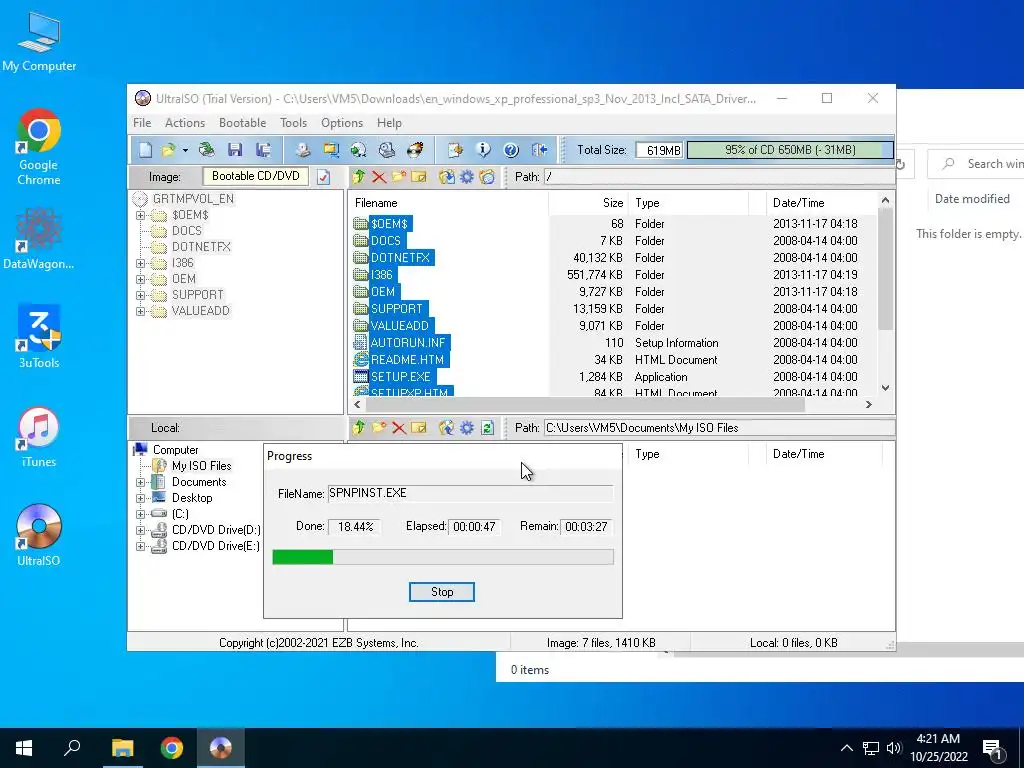Click the Open image folder icon

168,150
